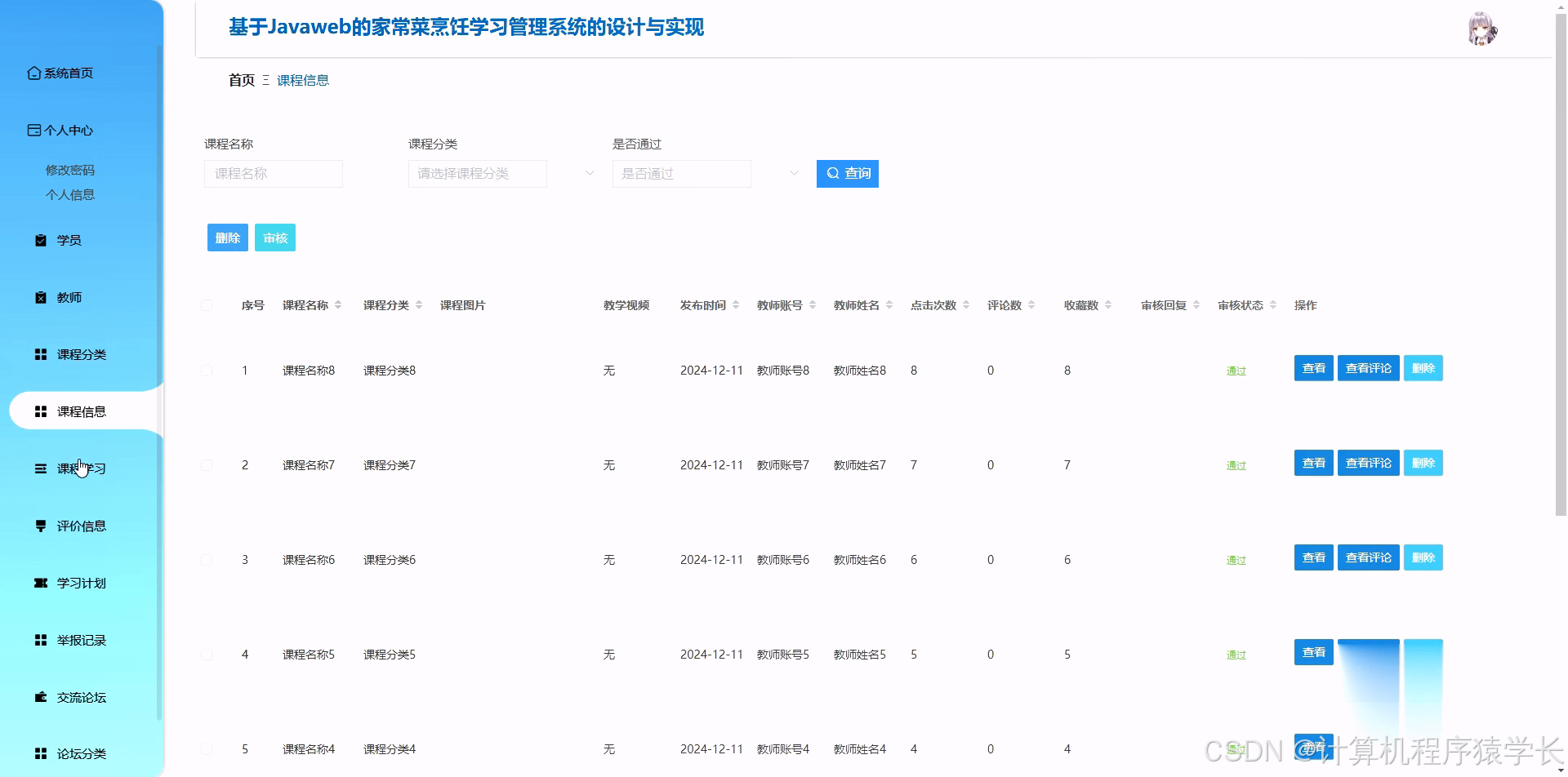The width and height of the screenshot is (1568, 777).
Task: Click the 交流论坛 icon in sidebar
Action: tap(39, 697)
